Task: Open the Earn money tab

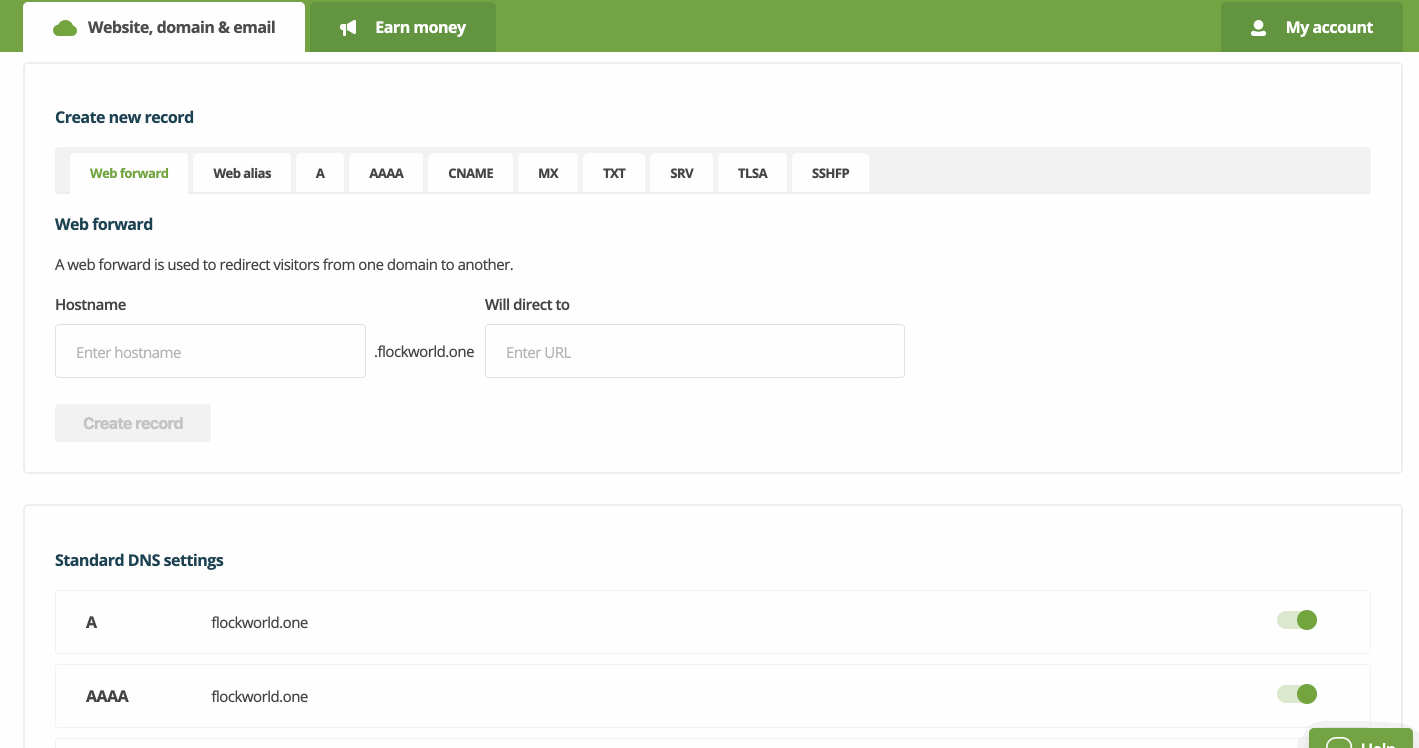Action: [403, 27]
